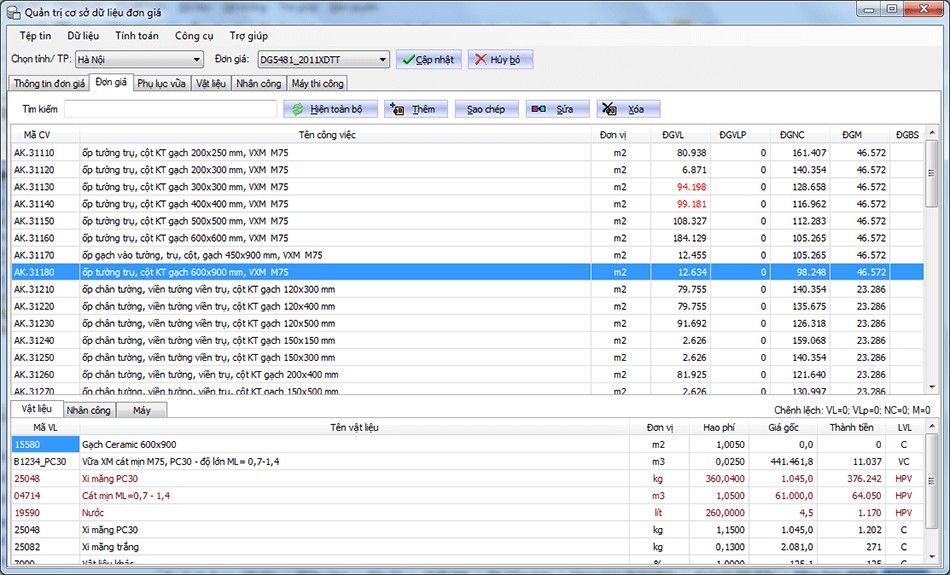950x575 pixels.
Task: Open the Tệp tin menu
Action: (x=35, y=35)
